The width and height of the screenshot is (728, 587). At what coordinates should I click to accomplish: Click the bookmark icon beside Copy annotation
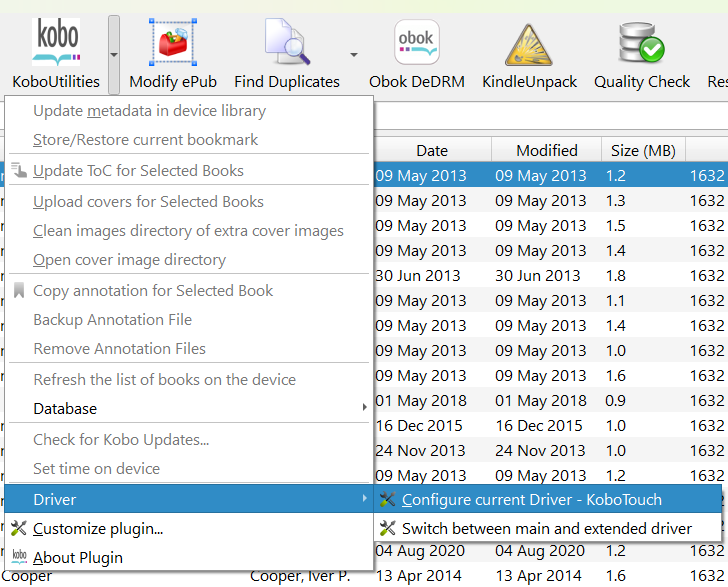[x=19, y=290]
